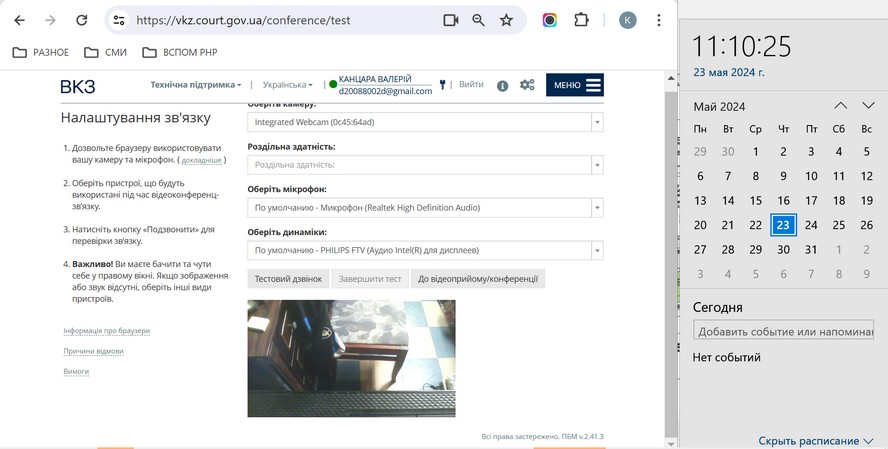The image size is (888, 449).
Task: Click the webcam preview video
Action: [x=351, y=358]
